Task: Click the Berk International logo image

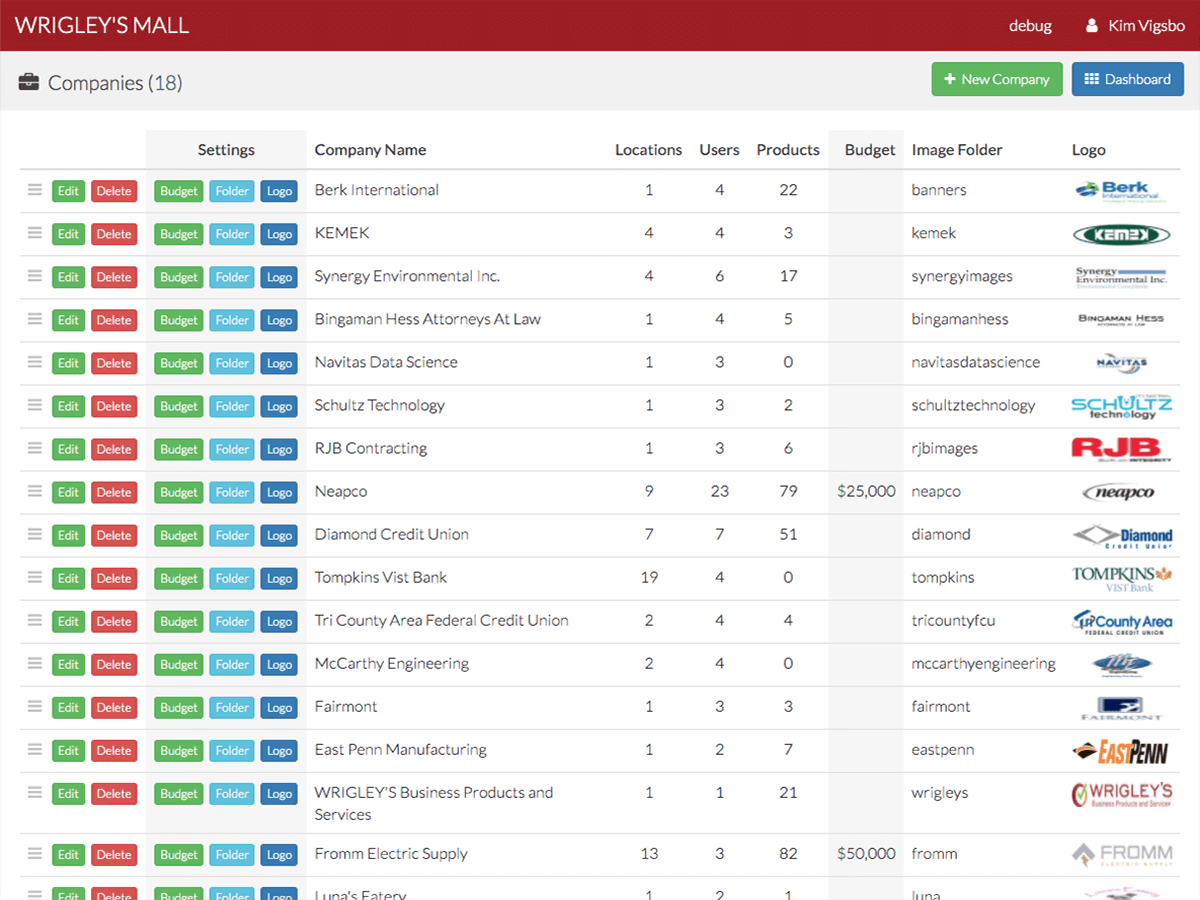Action: pos(1122,190)
